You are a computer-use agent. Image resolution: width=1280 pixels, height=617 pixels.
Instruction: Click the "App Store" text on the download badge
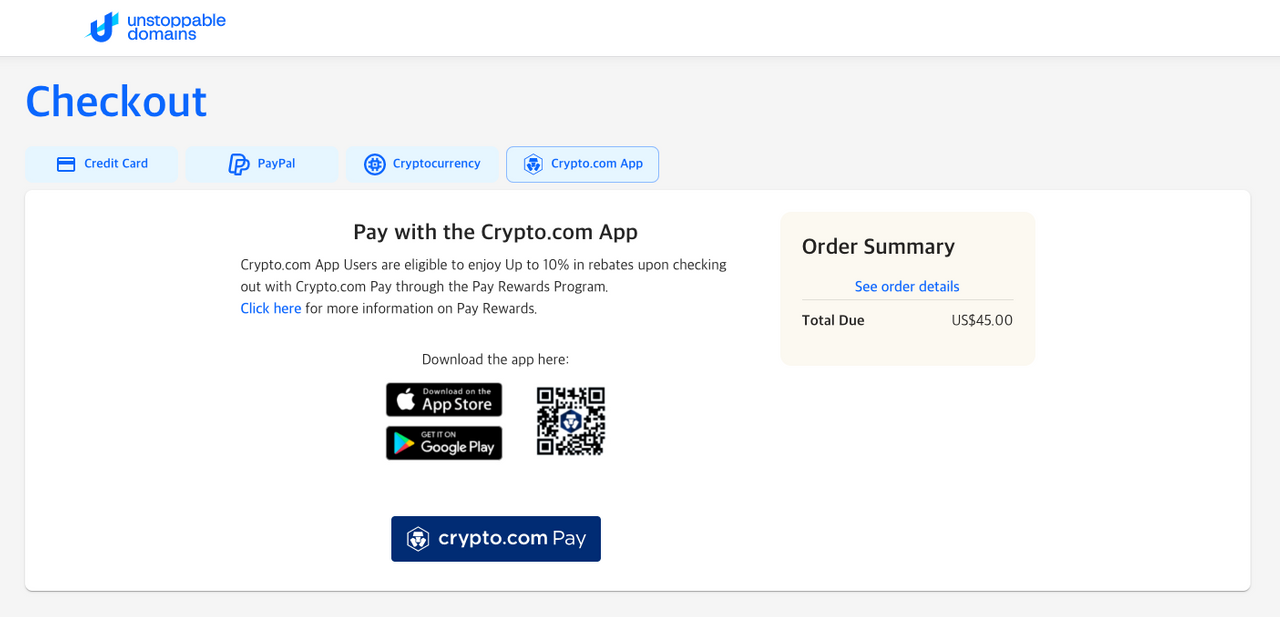pos(457,404)
